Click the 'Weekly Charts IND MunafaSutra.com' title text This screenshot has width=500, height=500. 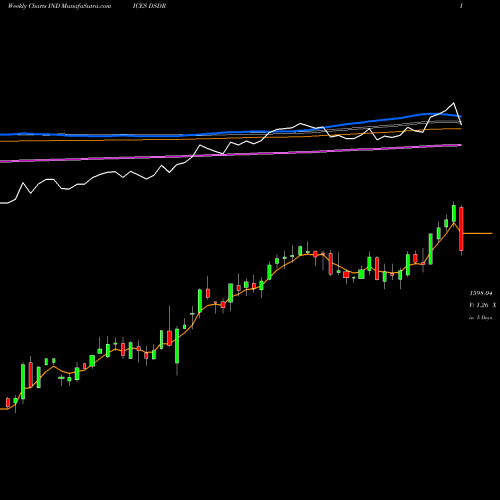click(59, 6)
